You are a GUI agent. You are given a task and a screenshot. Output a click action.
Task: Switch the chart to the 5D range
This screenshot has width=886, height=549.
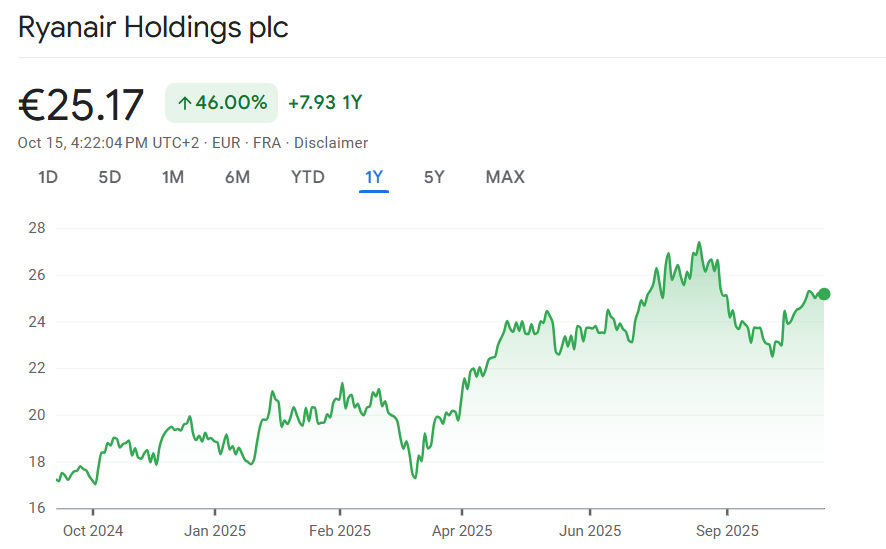pyautogui.click(x=109, y=178)
